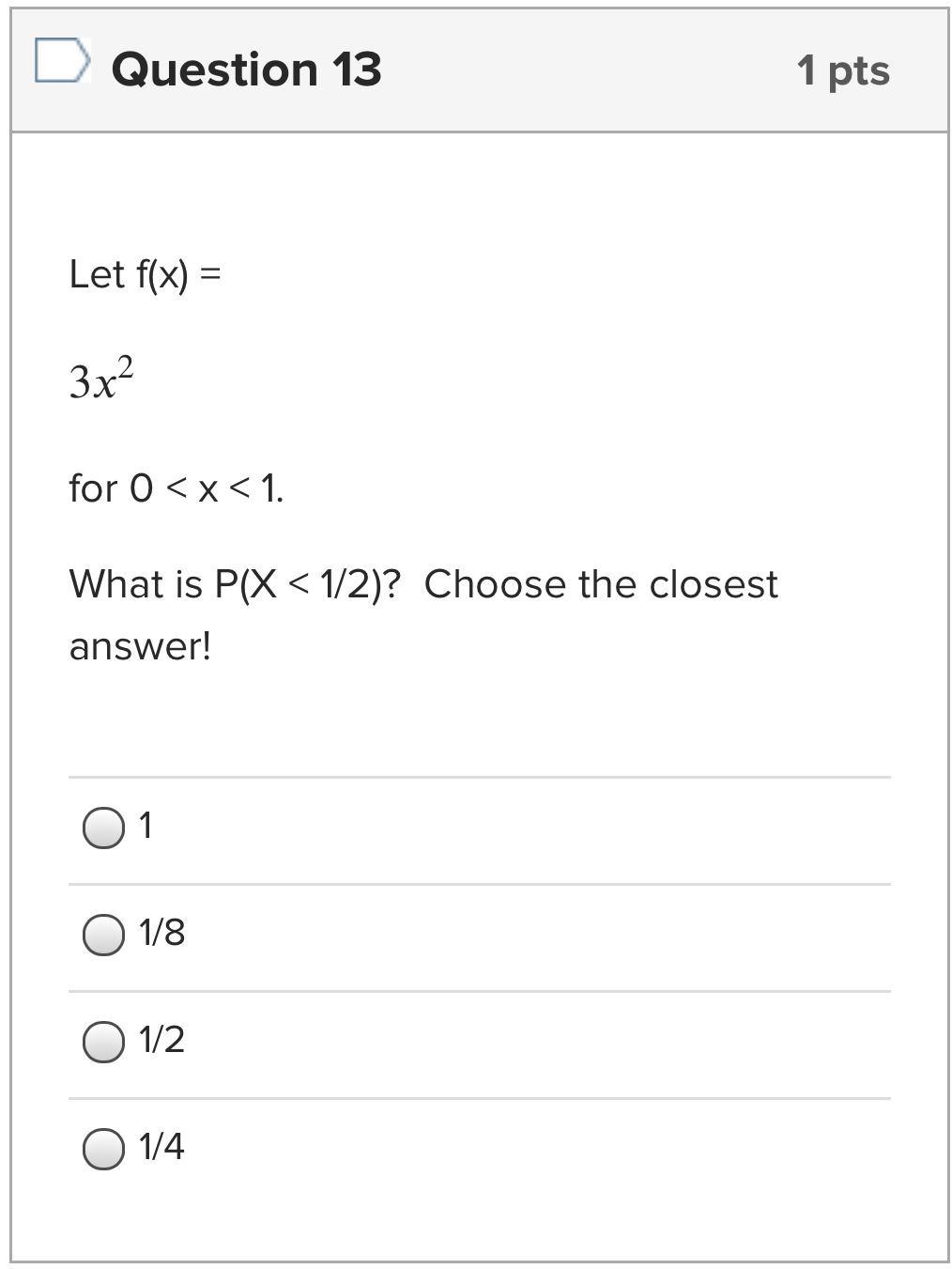The height and width of the screenshot is (1269, 952).
Task: Click the answer label reading 1
Action: coord(146,827)
